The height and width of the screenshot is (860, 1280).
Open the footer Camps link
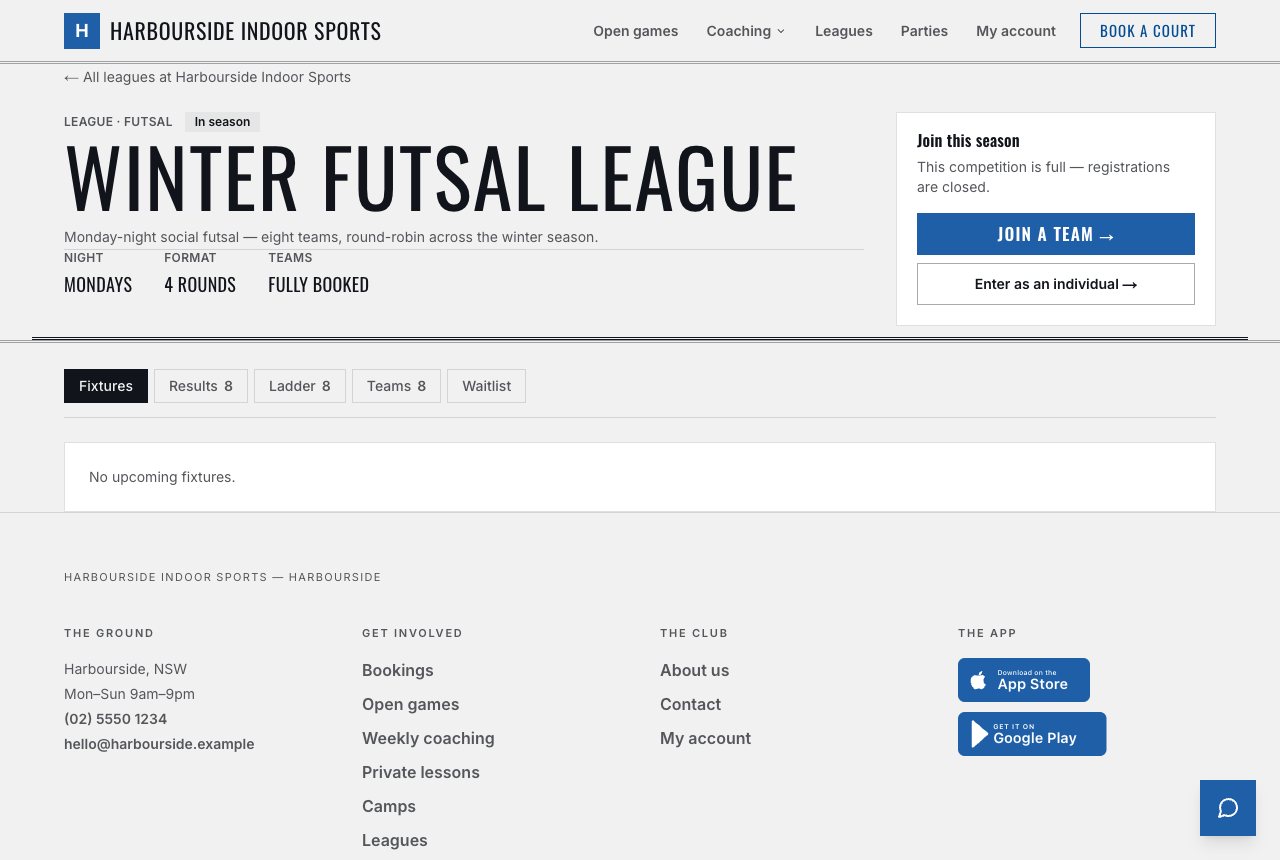click(x=389, y=806)
